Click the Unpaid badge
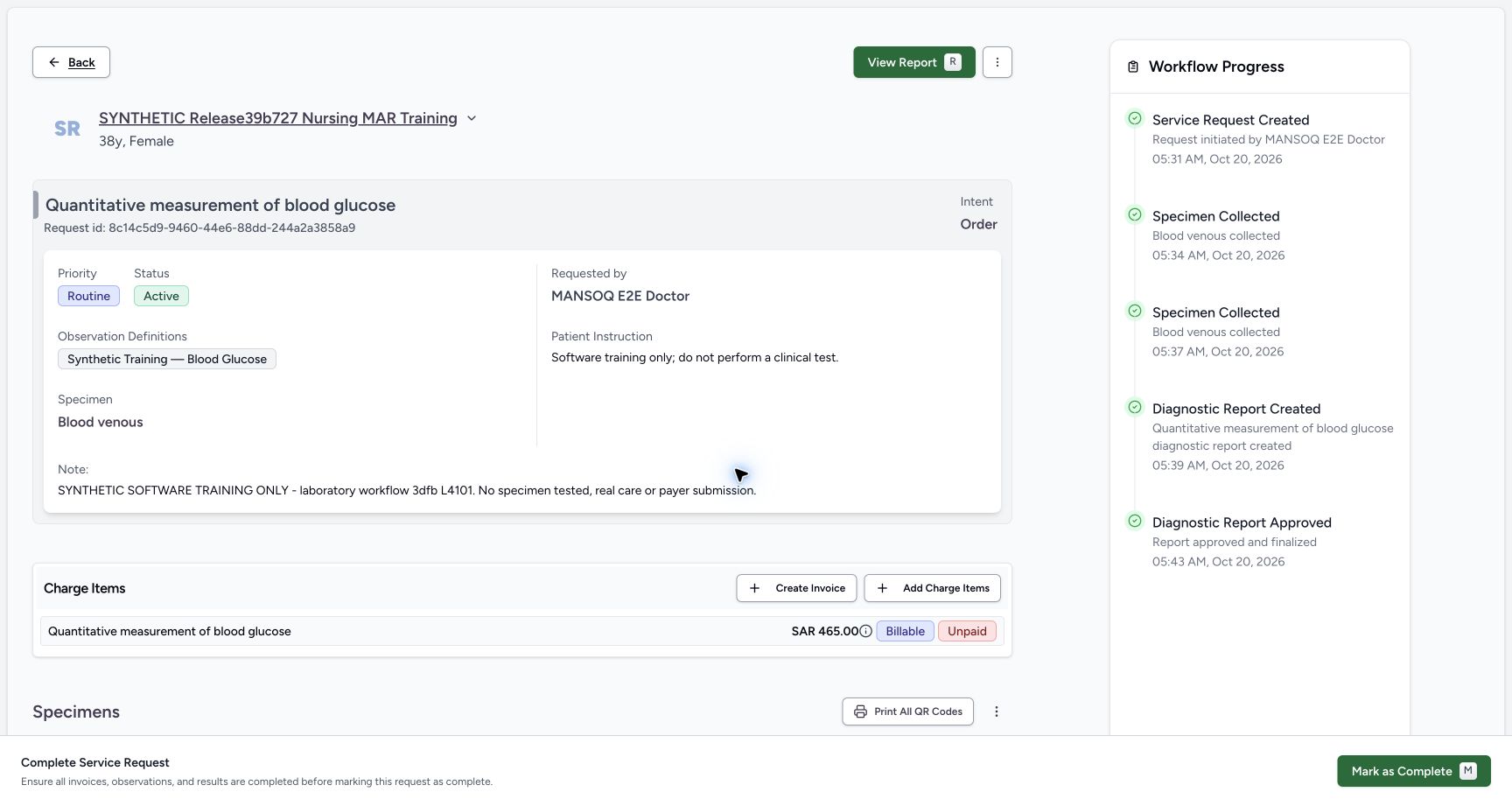The image size is (1512, 806). pyautogui.click(x=967, y=631)
